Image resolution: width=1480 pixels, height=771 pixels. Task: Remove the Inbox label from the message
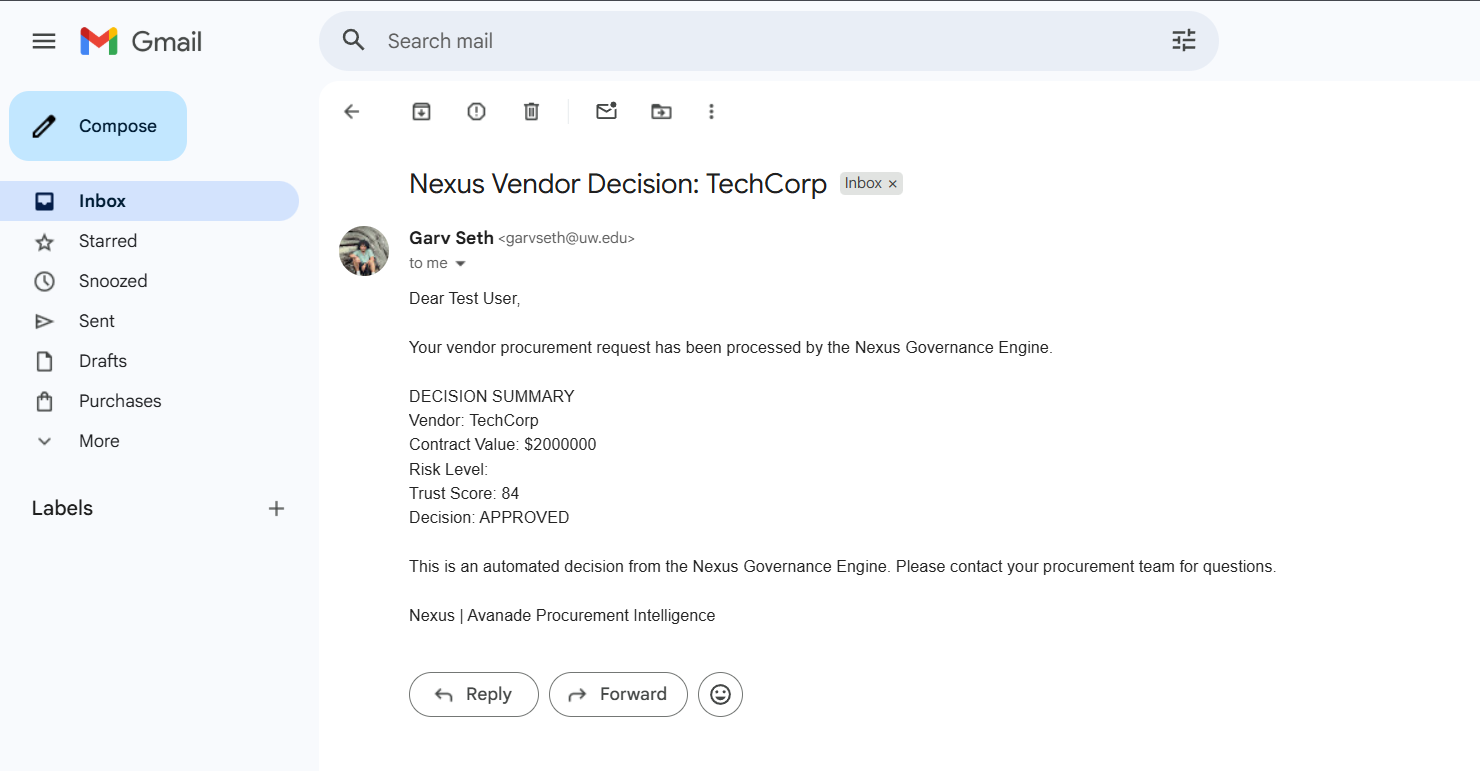coord(893,184)
